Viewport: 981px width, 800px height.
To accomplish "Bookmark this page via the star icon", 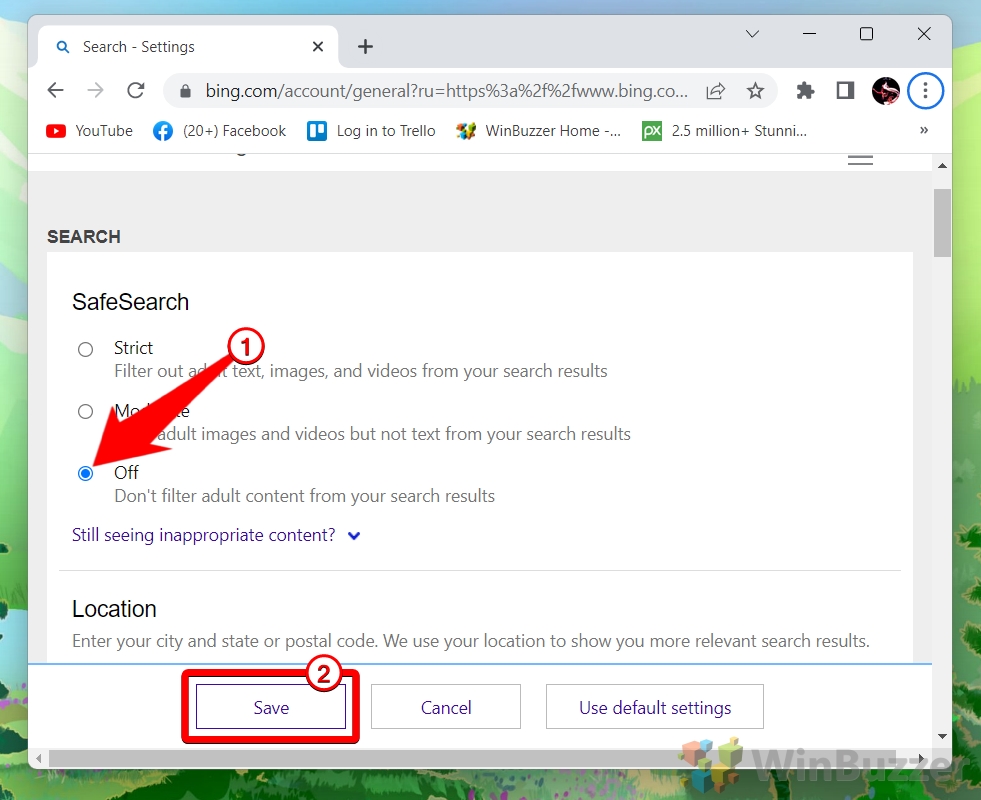I will click(756, 90).
